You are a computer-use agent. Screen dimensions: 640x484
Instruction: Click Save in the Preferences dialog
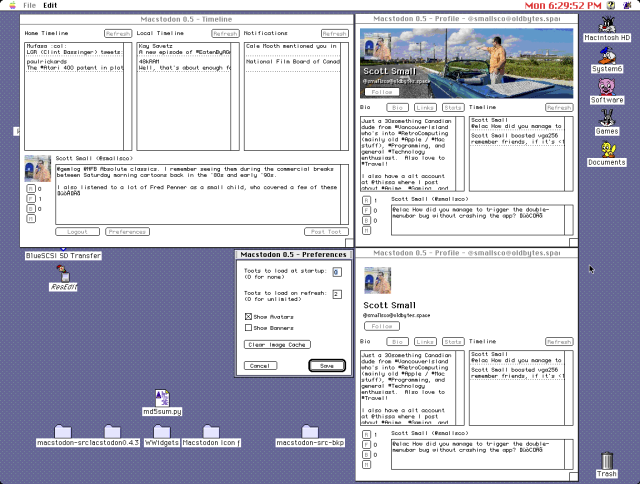click(327, 366)
